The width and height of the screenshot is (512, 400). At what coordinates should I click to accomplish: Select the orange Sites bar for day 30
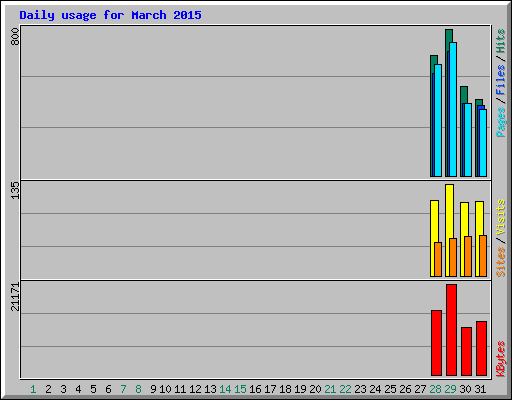click(x=468, y=256)
